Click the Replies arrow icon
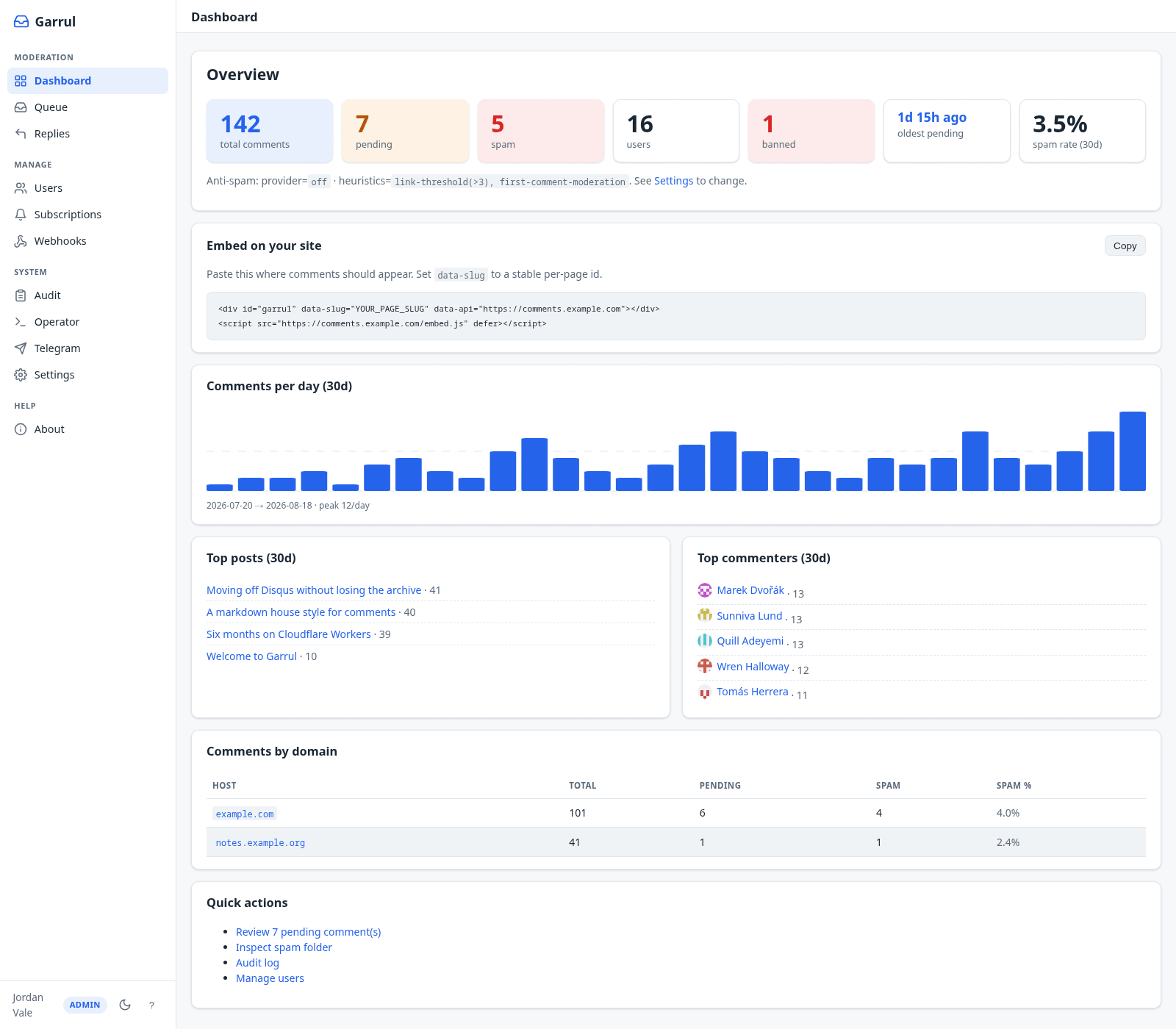1176x1029 pixels. click(x=21, y=134)
